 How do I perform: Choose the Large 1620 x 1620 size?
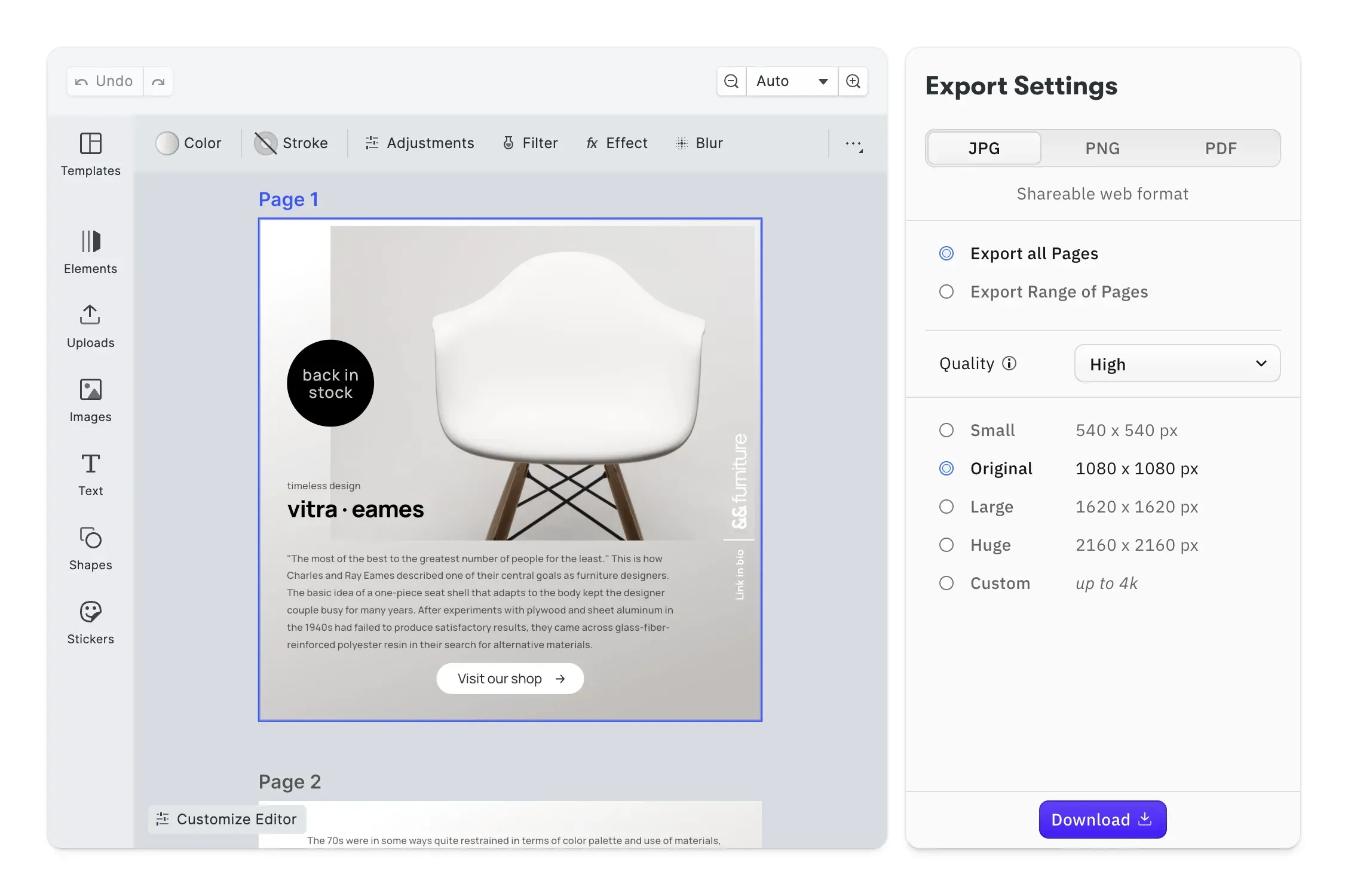tap(1068, 507)
